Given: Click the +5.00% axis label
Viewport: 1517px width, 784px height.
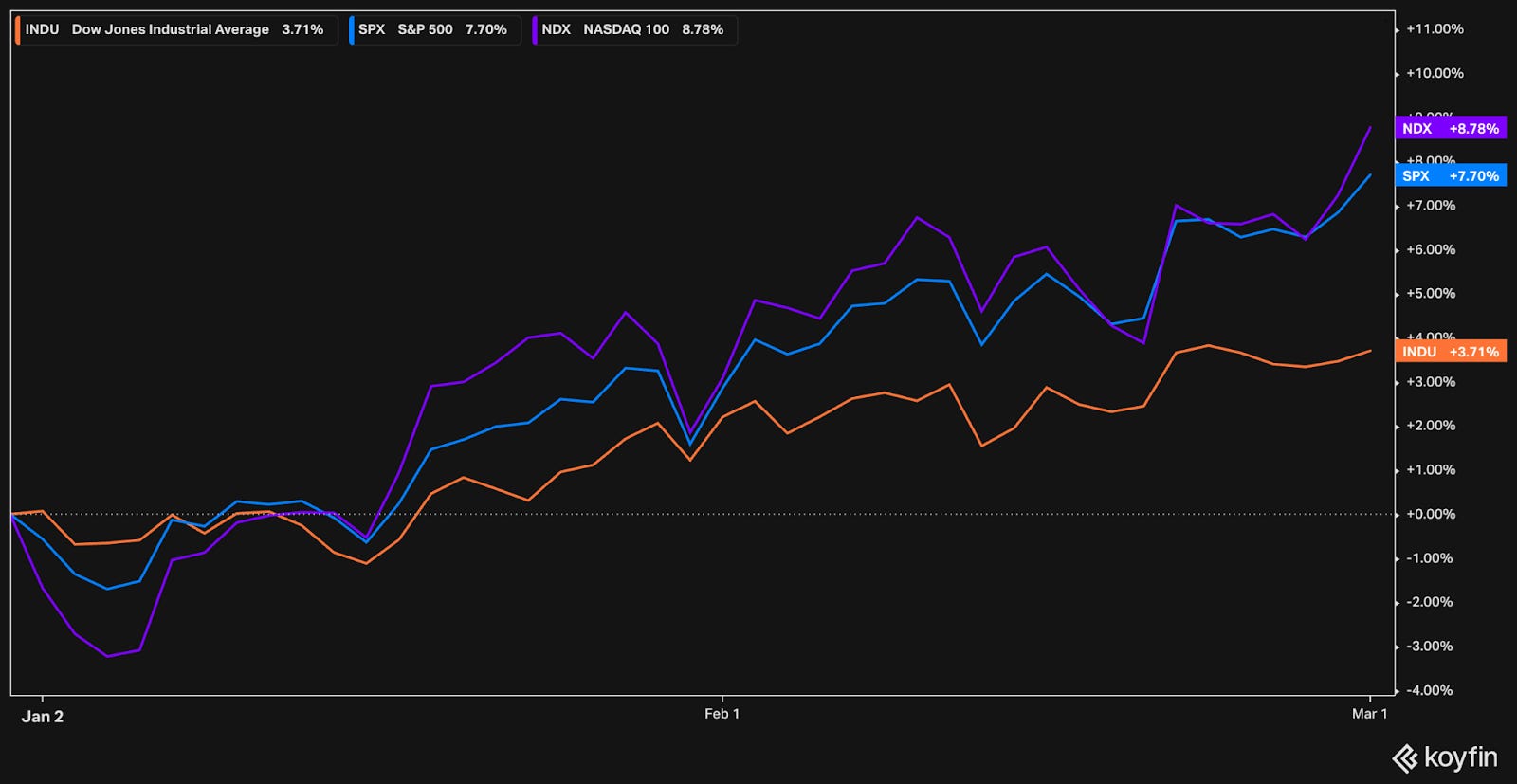Looking at the screenshot, I should (x=1431, y=294).
